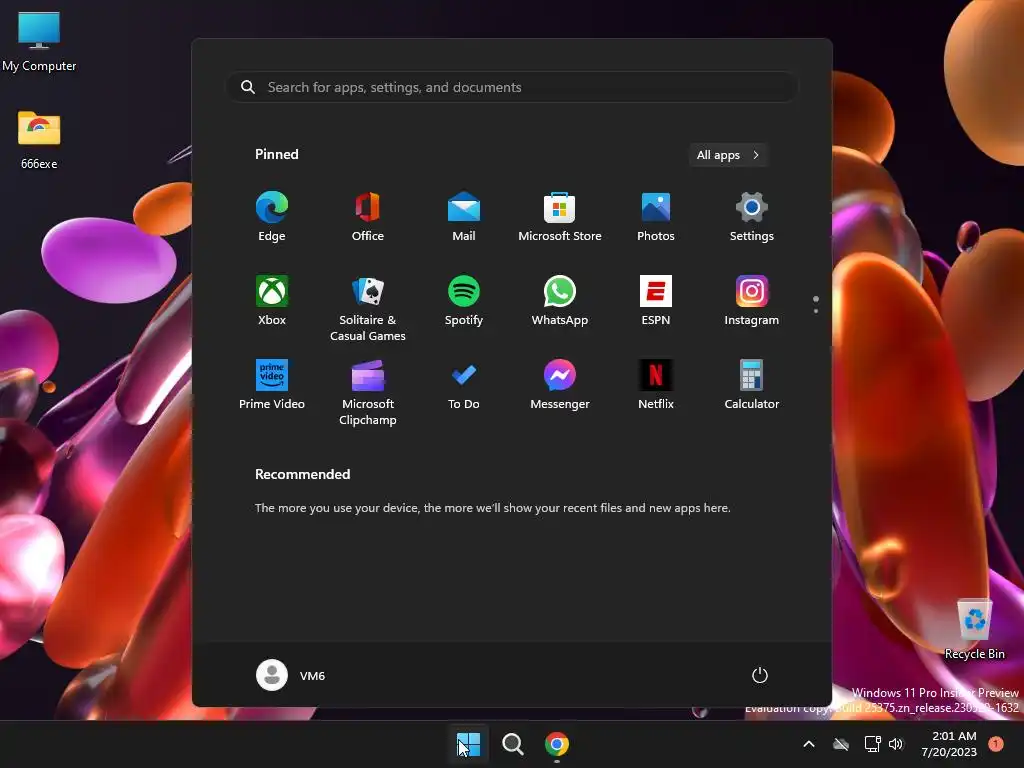Open taskbar Search magnifier
The width and height of the screenshot is (1024, 768).
click(x=513, y=744)
